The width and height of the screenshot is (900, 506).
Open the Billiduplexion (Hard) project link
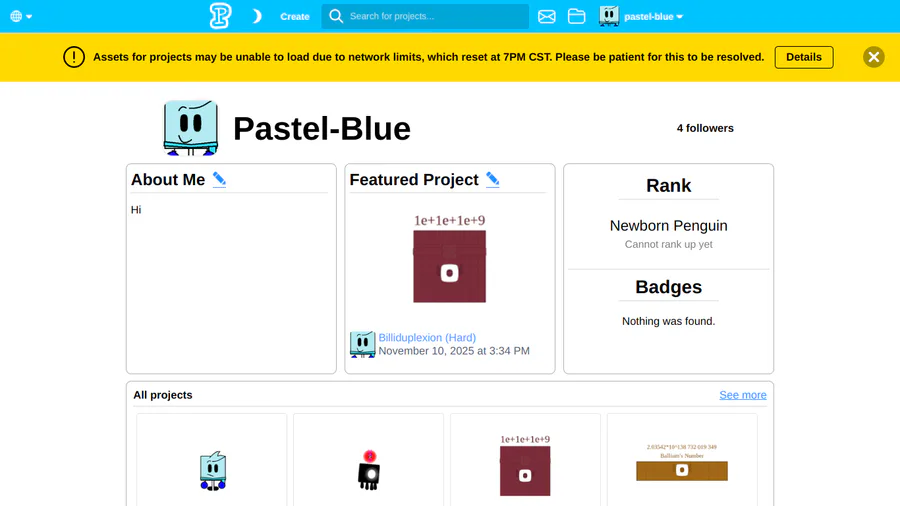[427, 338]
